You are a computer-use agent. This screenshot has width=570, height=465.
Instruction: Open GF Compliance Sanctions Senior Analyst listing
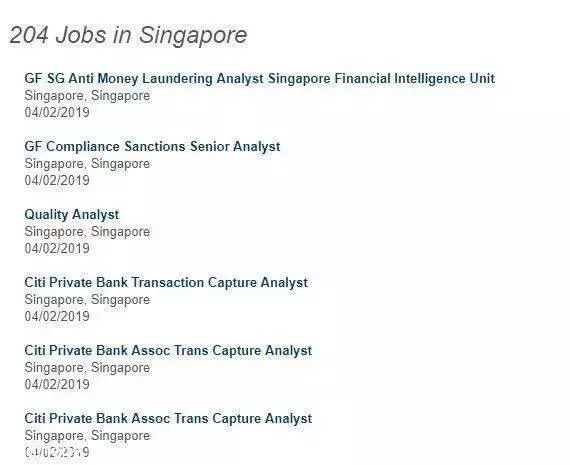pyautogui.click(x=152, y=147)
